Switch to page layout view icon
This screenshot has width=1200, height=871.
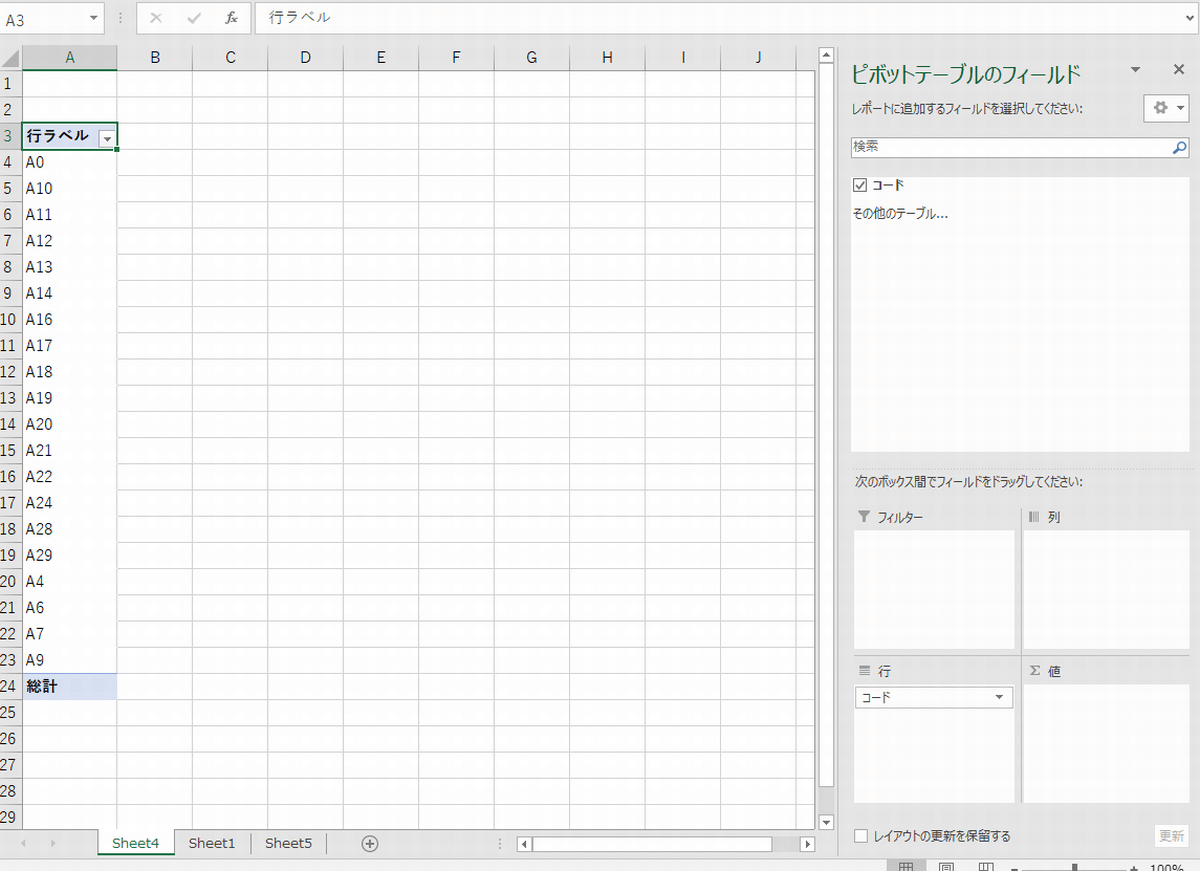[946, 866]
